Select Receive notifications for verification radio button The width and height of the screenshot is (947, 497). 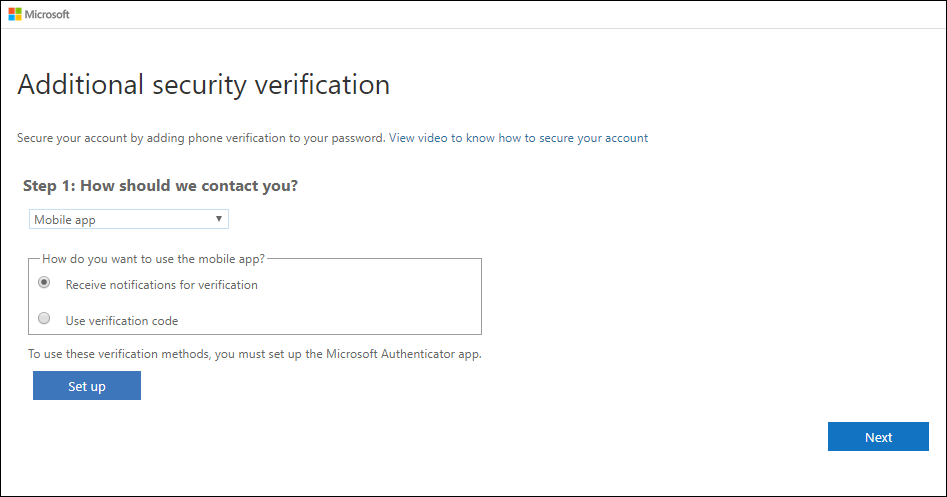click(x=44, y=283)
